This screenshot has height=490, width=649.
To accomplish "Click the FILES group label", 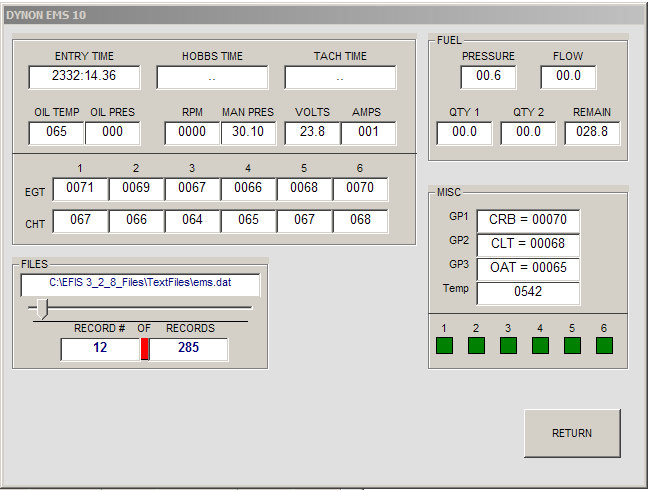I will click(x=34, y=264).
